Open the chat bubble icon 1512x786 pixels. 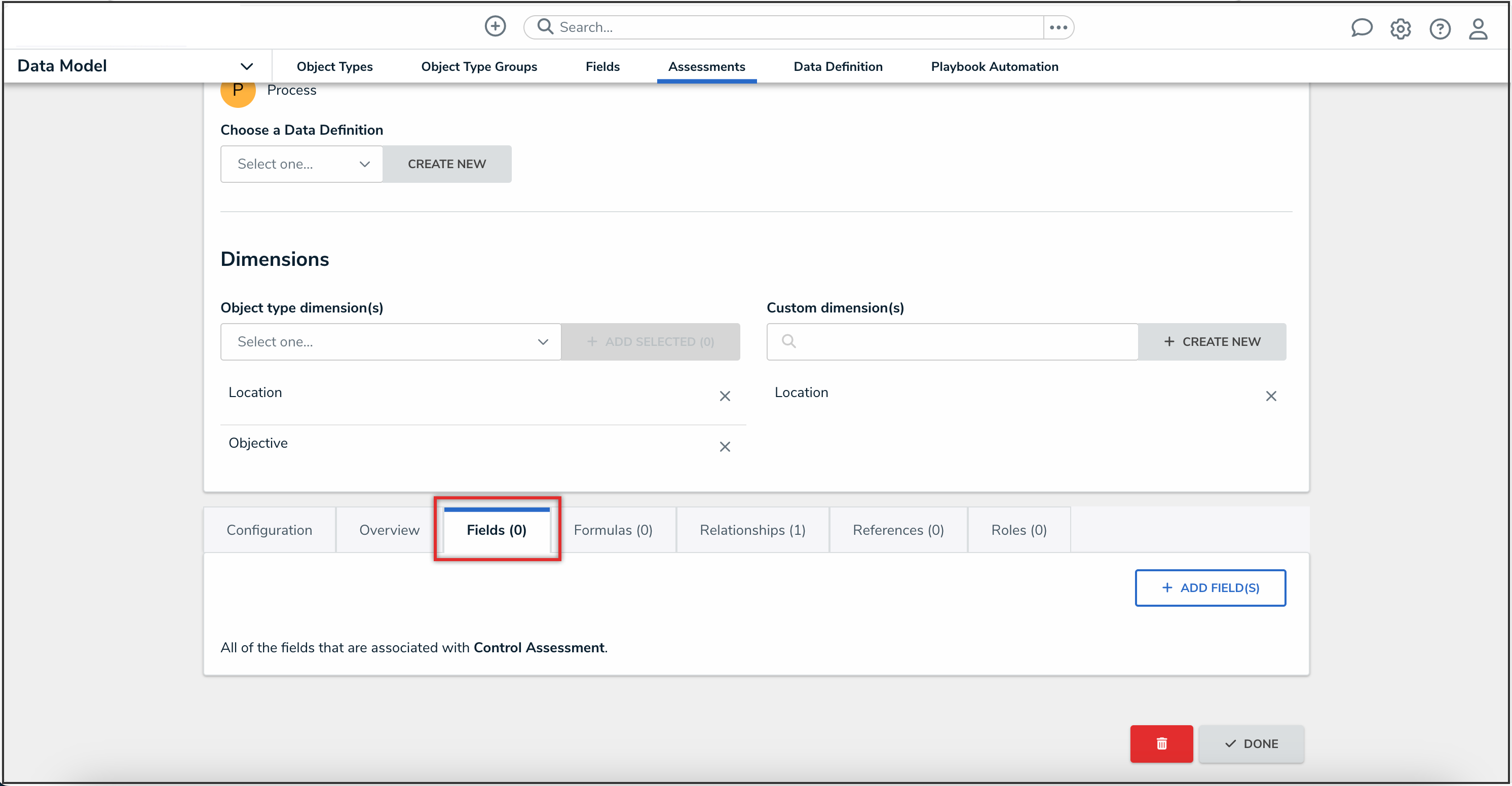coord(1360,28)
